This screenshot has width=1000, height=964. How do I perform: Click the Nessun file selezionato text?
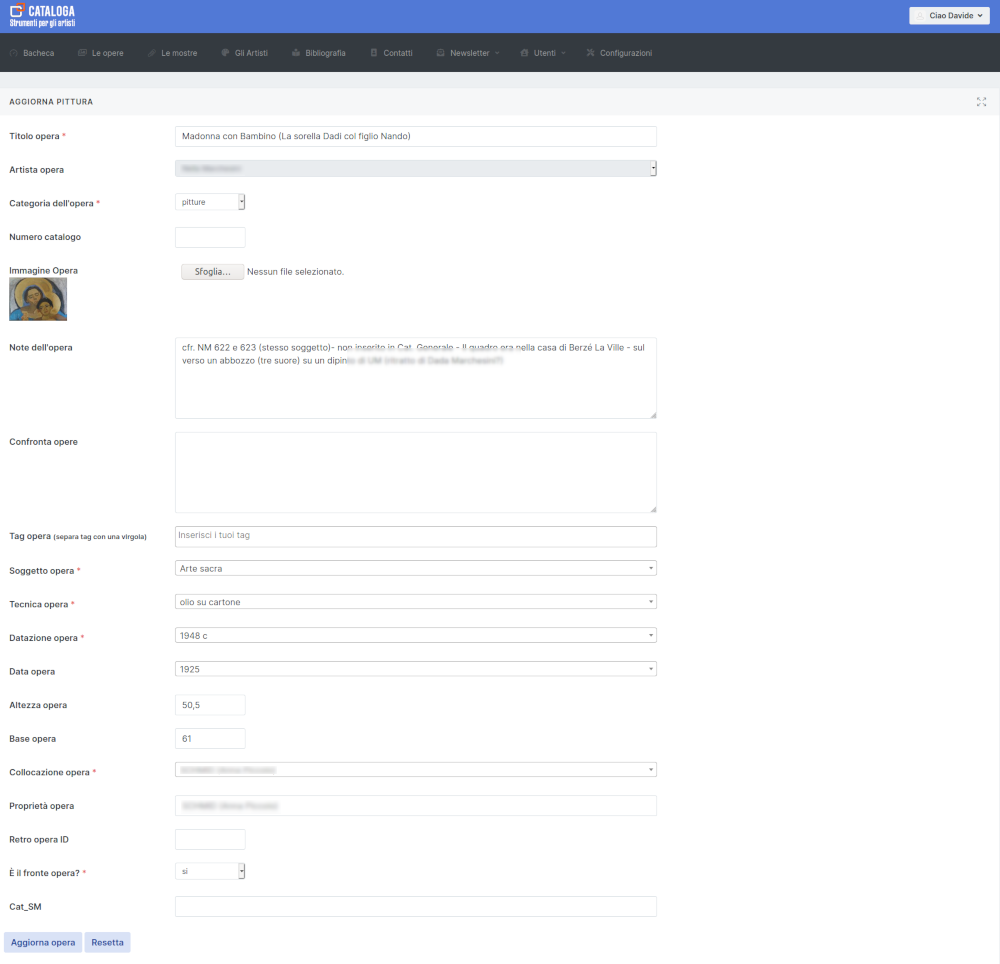point(295,272)
